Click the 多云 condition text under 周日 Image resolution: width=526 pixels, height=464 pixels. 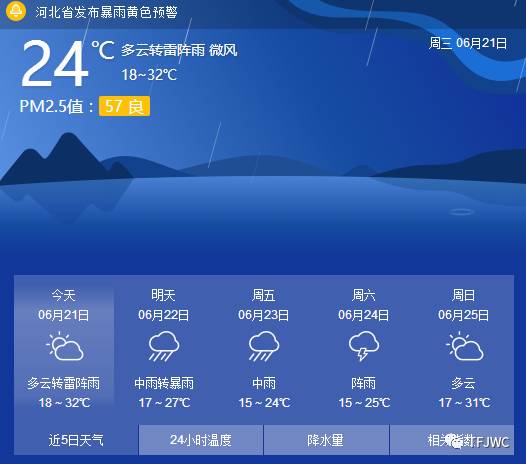pyautogui.click(x=464, y=383)
